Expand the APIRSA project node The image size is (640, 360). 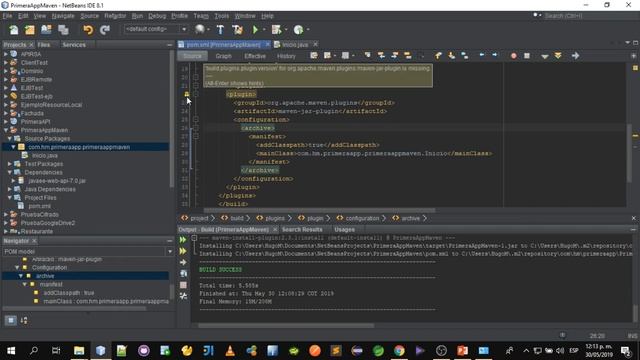pyautogui.click(x=6, y=54)
